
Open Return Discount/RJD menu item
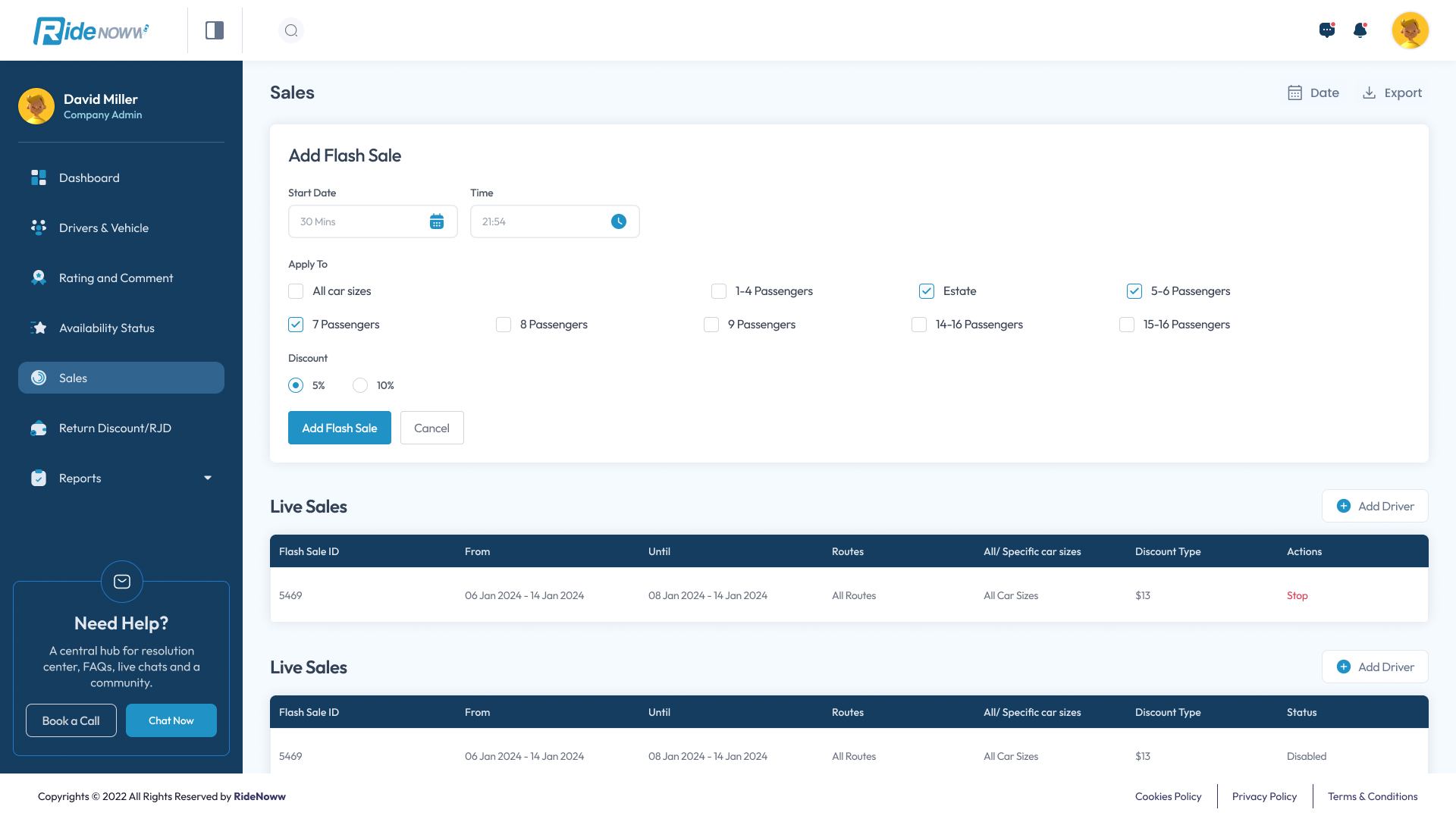[x=121, y=428]
